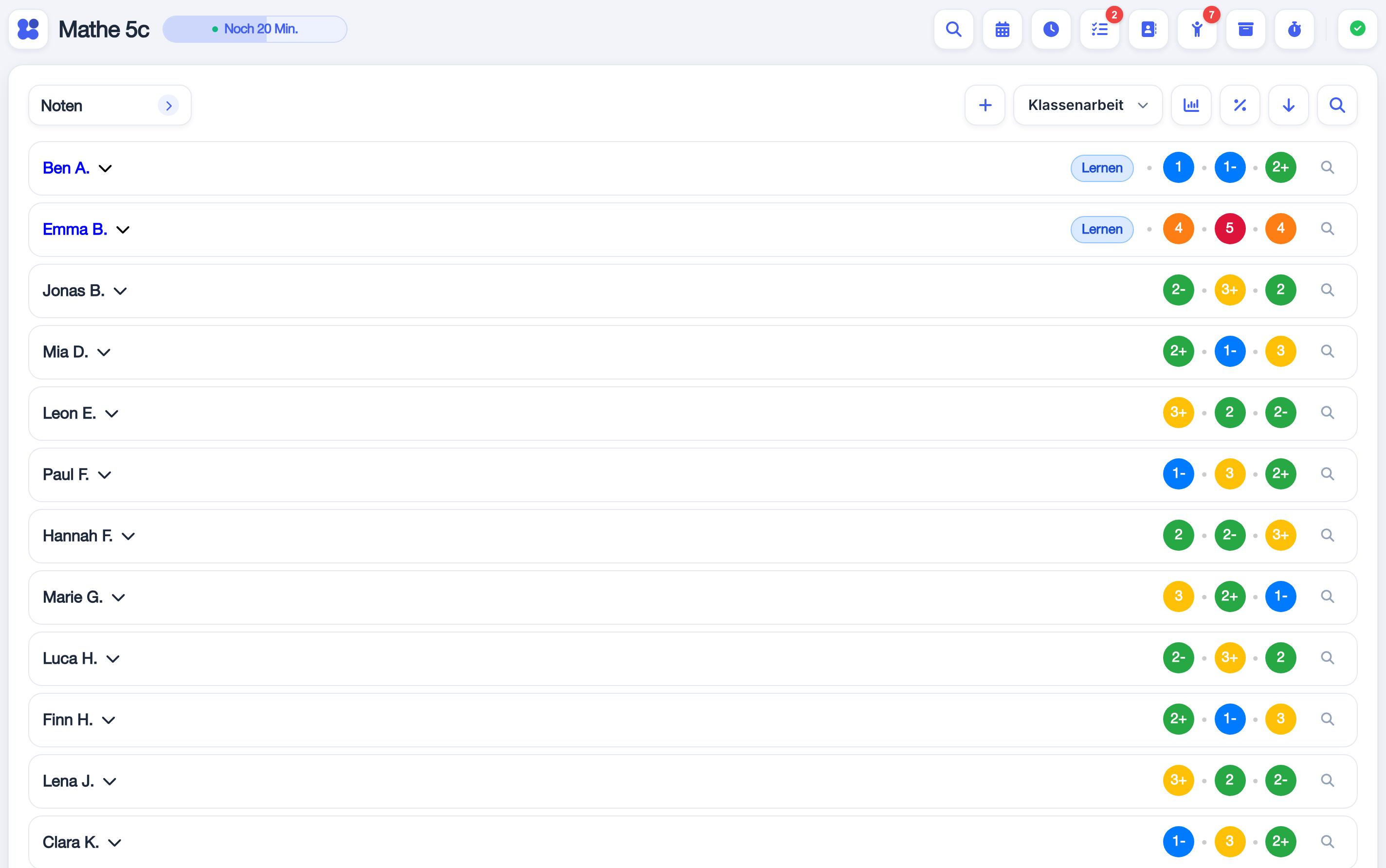
Task: Click blue grade 1 of Ben A.
Action: coord(1178,167)
